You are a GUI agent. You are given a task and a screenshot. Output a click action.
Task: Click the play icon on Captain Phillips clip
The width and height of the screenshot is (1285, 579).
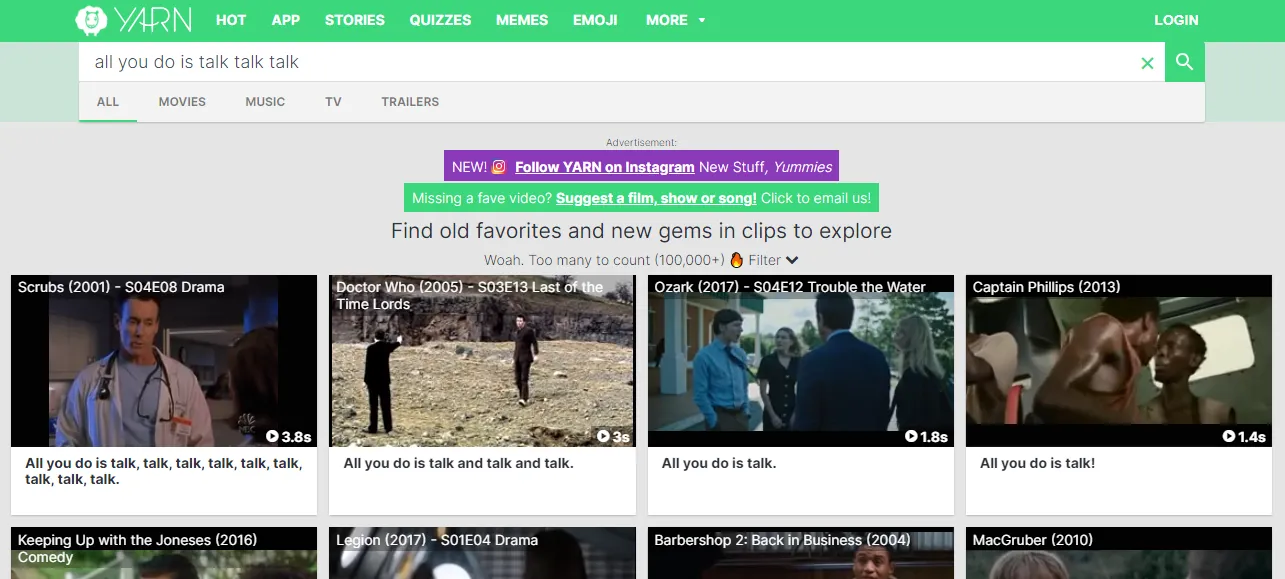pos(1229,437)
